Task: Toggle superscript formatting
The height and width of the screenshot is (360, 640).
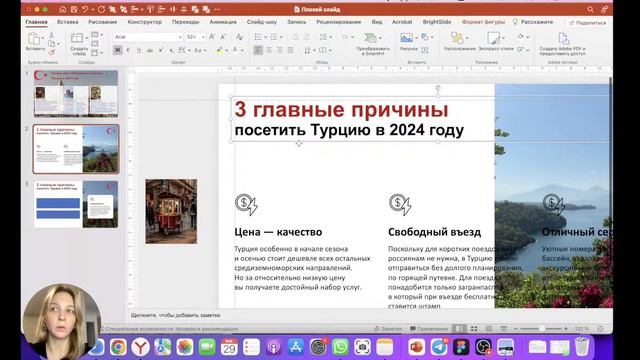Action: (x=161, y=50)
